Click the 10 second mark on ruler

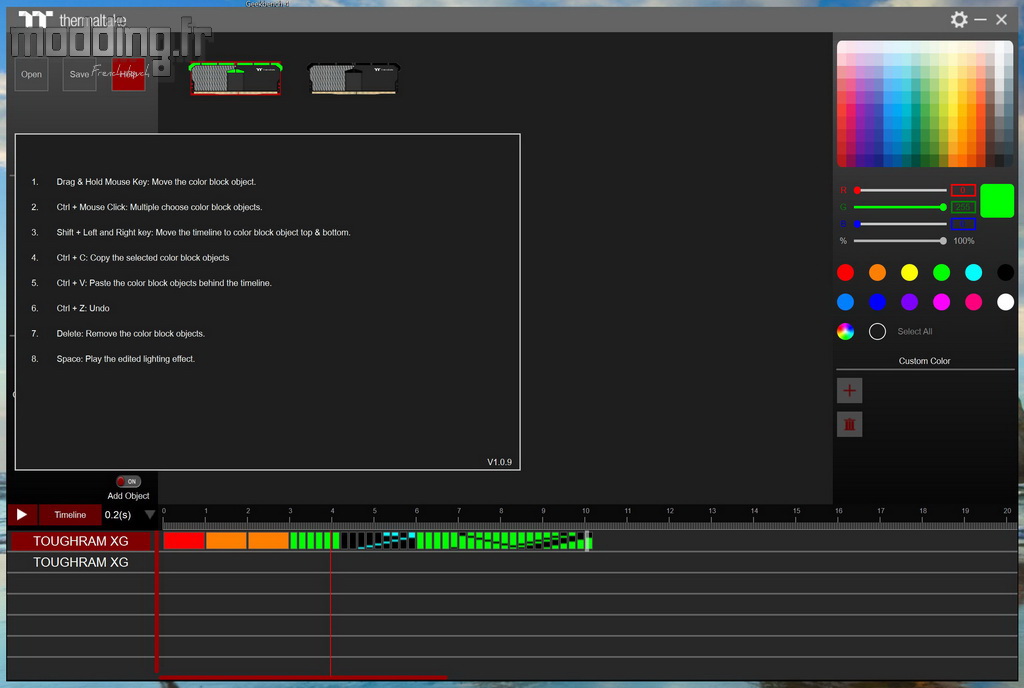585,514
